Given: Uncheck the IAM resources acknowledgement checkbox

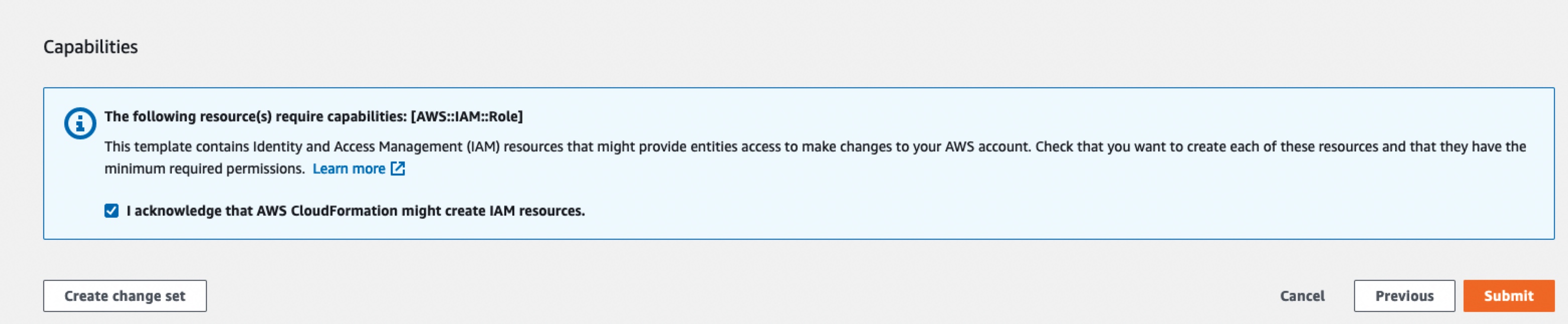Looking at the screenshot, I should 111,210.
